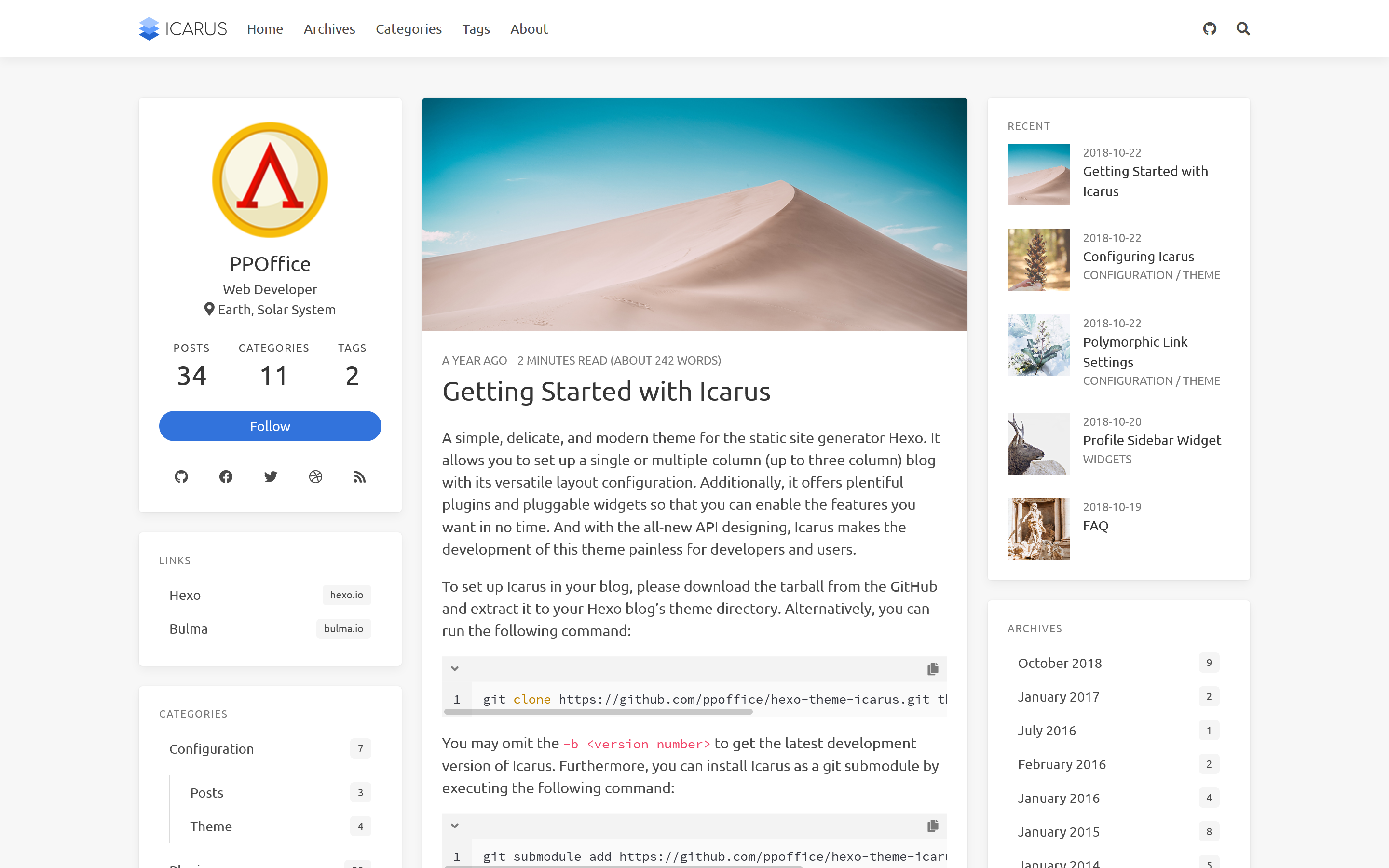Open the profile's Facebook icon

click(226, 476)
